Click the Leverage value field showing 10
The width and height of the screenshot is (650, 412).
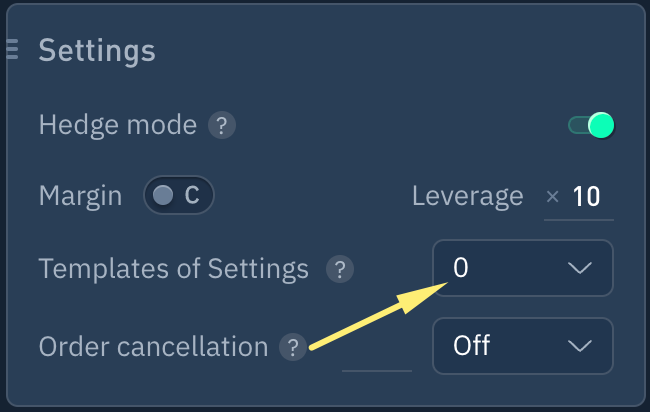click(x=587, y=196)
